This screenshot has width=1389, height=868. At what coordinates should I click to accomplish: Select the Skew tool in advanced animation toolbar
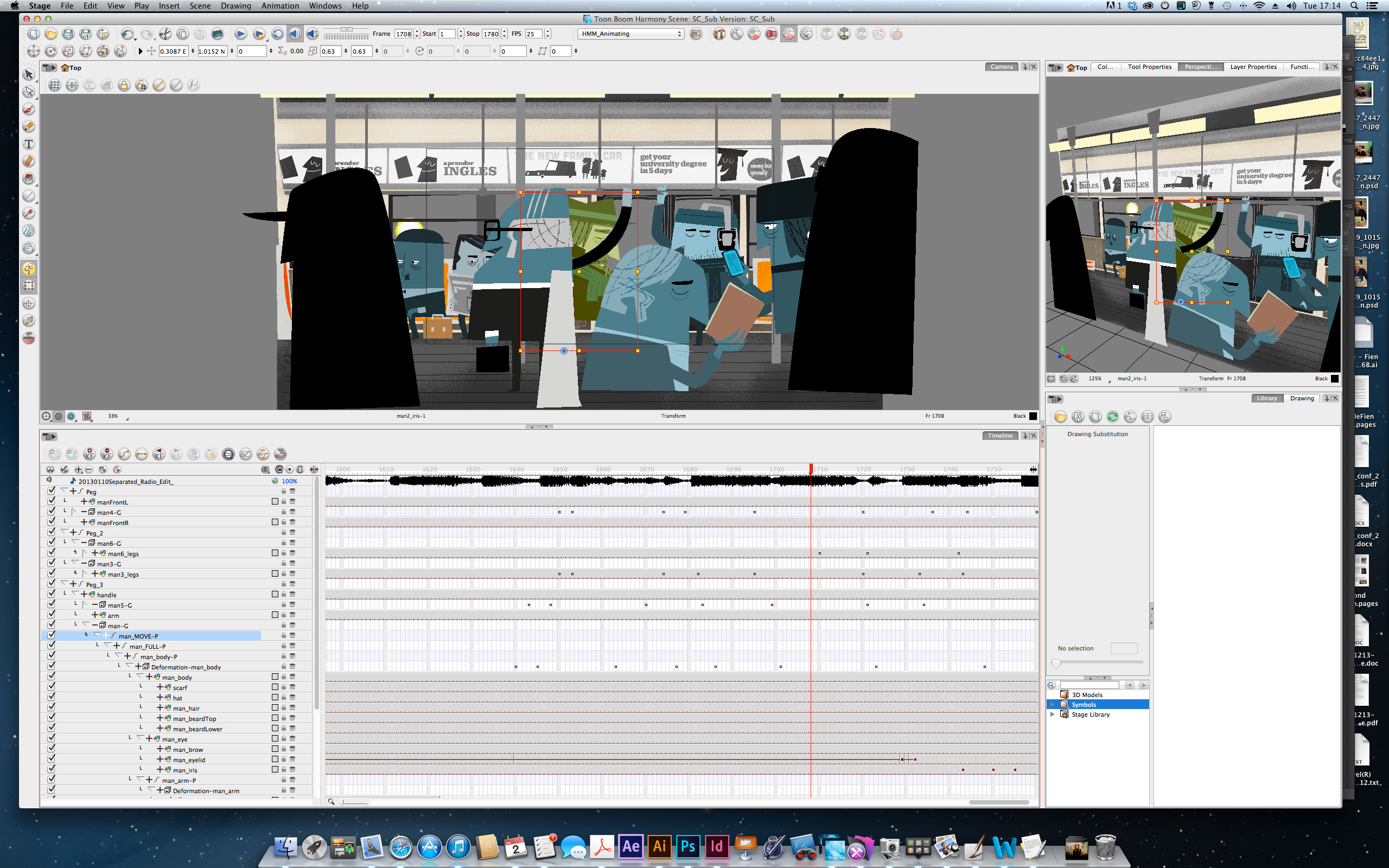(85, 51)
